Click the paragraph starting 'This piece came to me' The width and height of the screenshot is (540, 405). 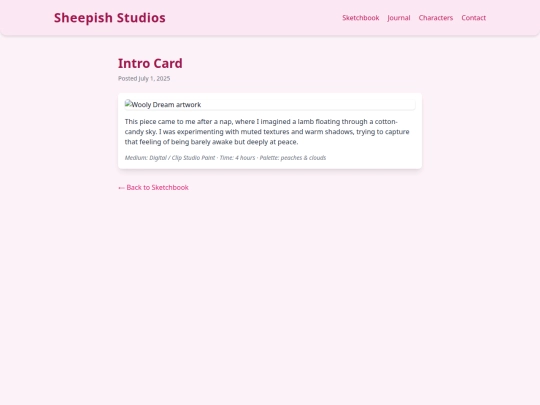270,132
